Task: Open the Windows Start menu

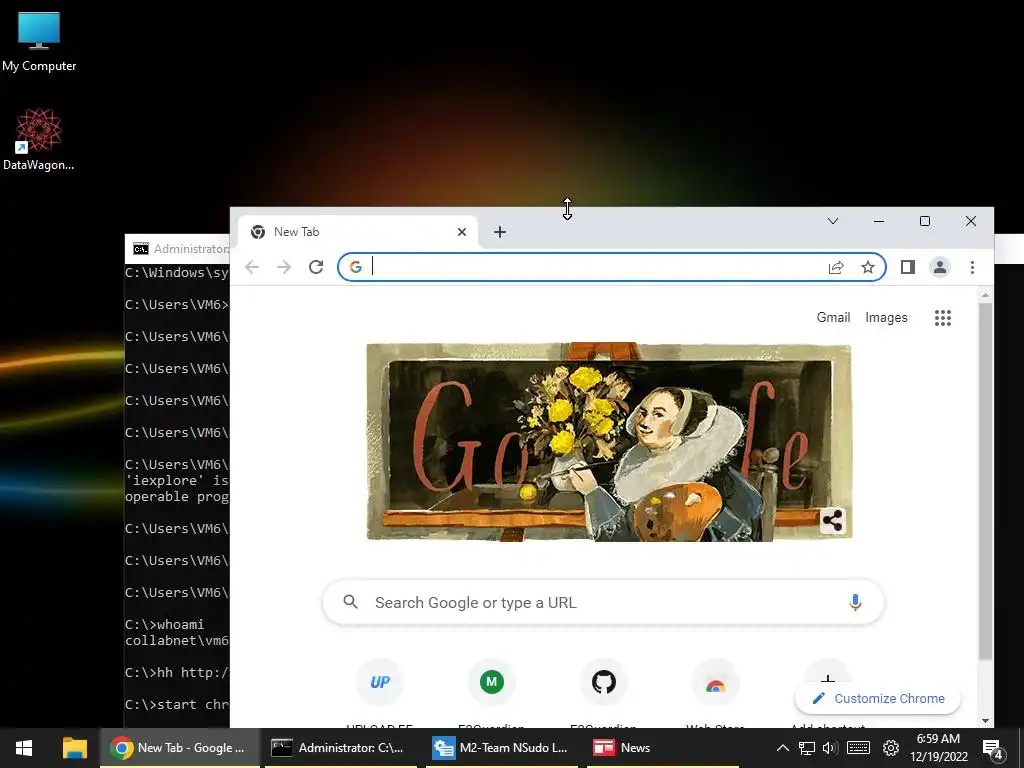Action: pyautogui.click(x=24, y=748)
